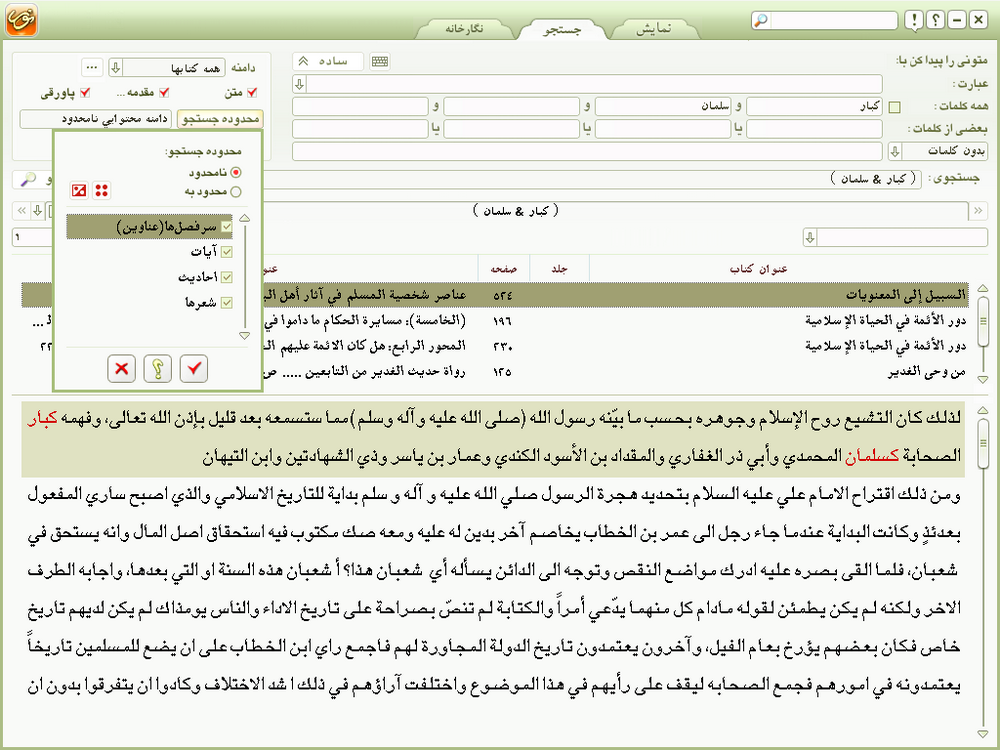Open the virtual keyboard icon
The image size is (1000, 750).
[x=380, y=61]
